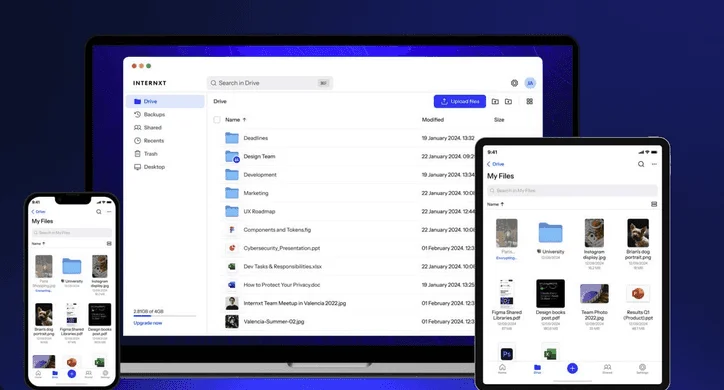
Task: Click the create new folder icon in laptop toolbar
Action: click(495, 102)
